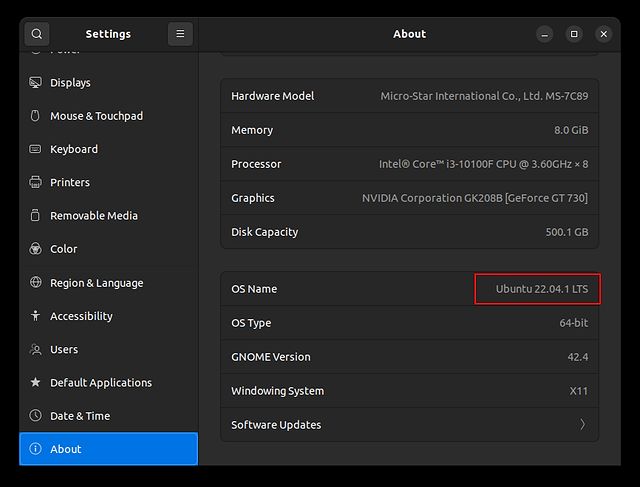The height and width of the screenshot is (487, 640).
Task: Expand Software Updates via chevron arrow
Action: (582, 425)
